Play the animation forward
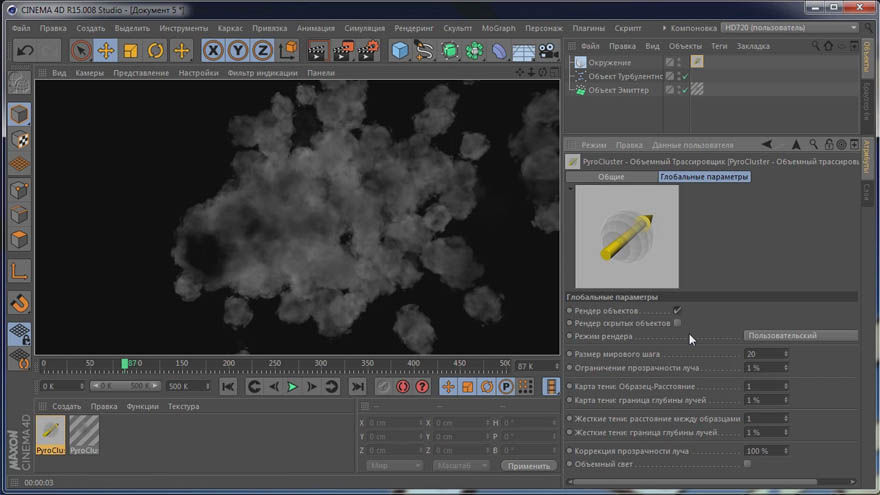 (x=292, y=387)
